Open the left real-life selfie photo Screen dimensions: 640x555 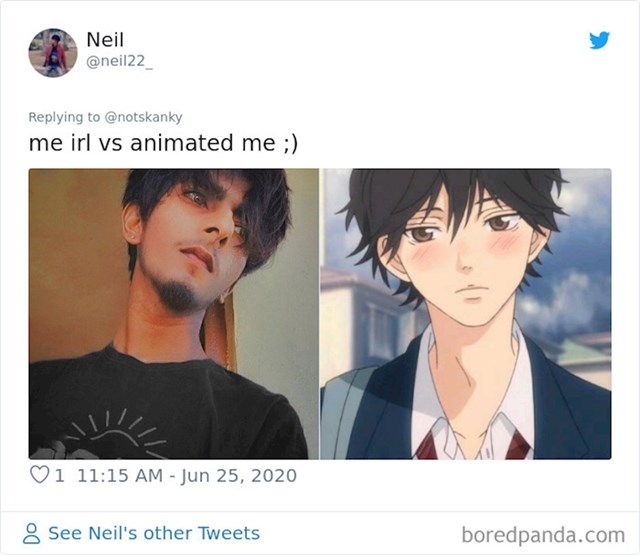click(173, 314)
